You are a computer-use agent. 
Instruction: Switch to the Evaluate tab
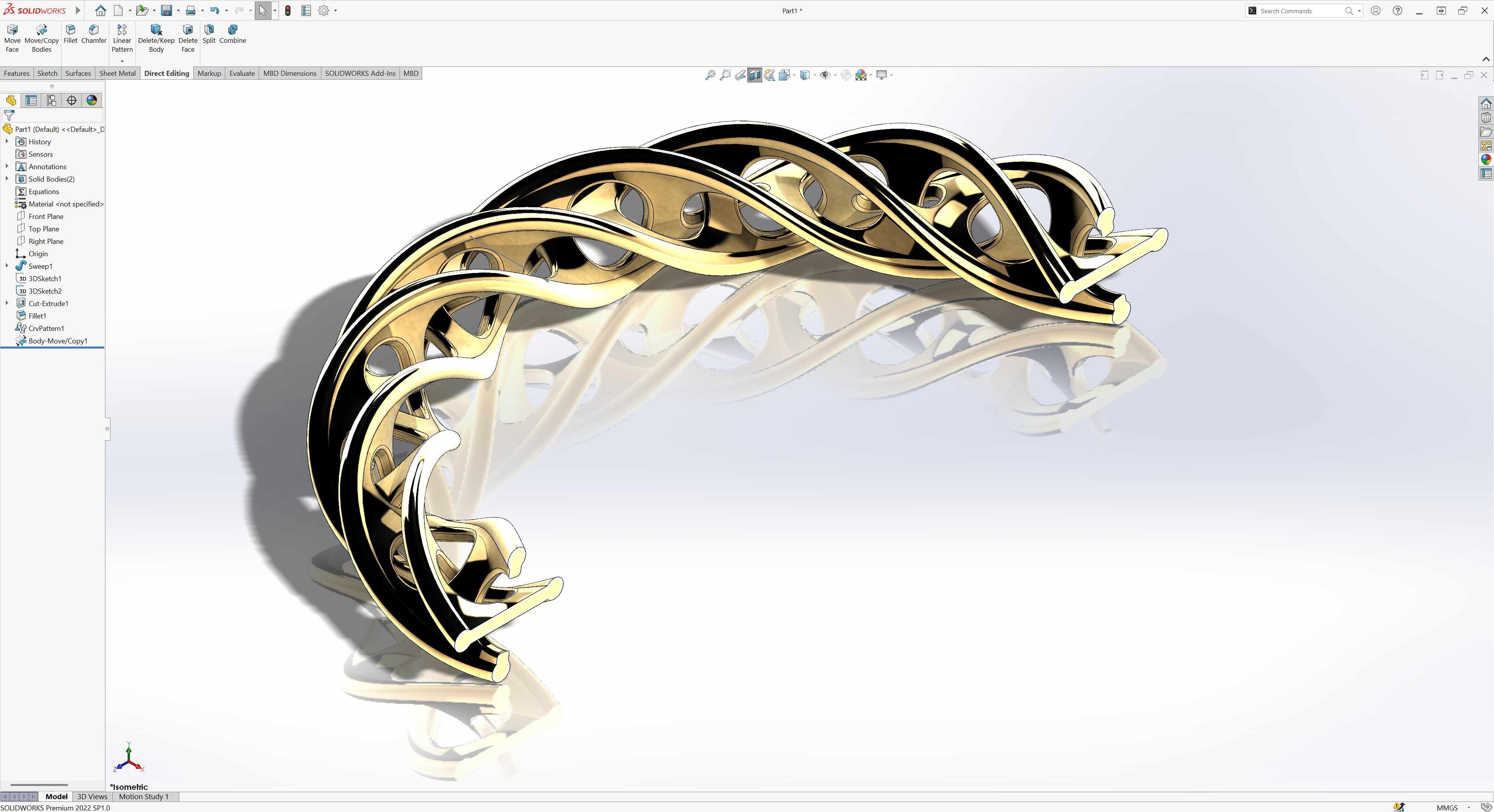(242, 73)
